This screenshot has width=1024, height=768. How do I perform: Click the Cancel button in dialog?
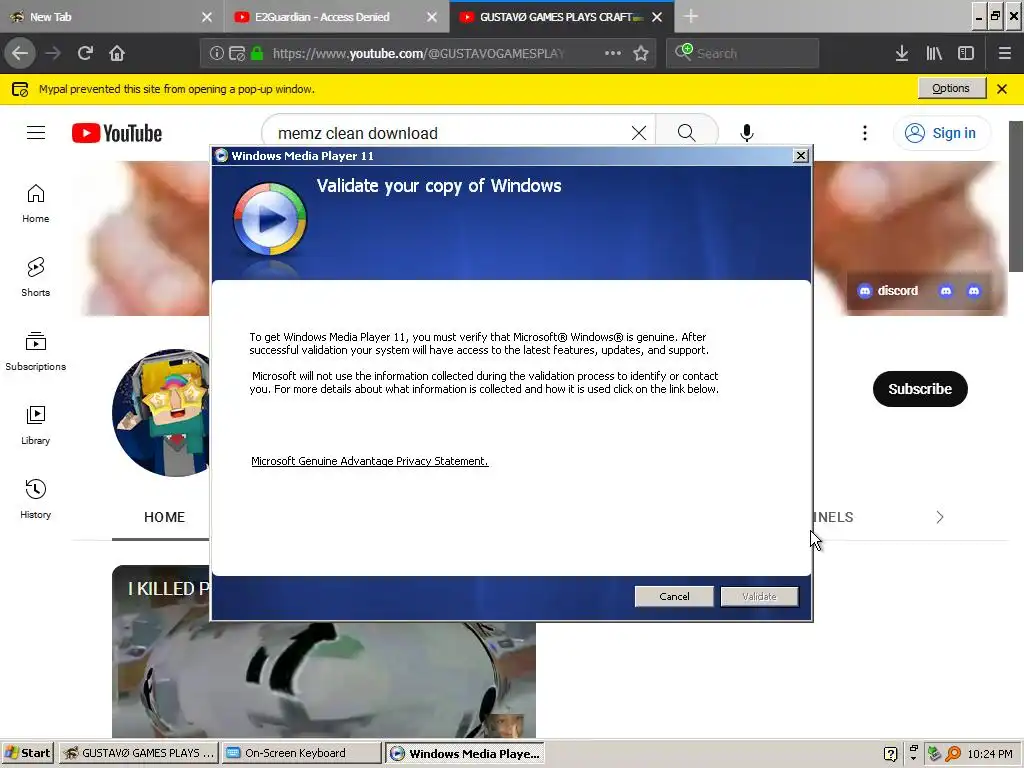pos(674,596)
